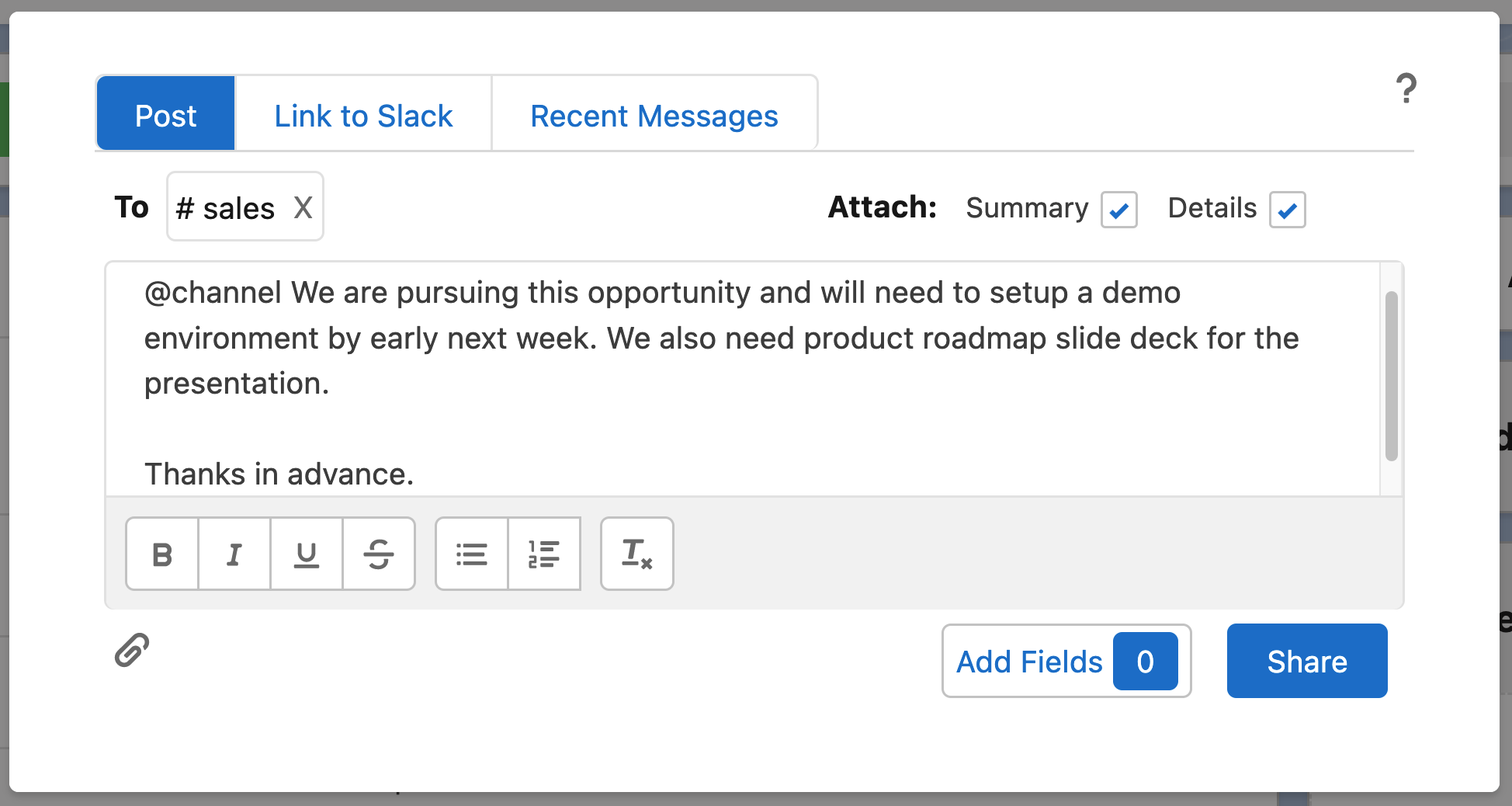Uncheck the Summary attach checkbox
The image size is (1512, 806).
coord(1118,210)
